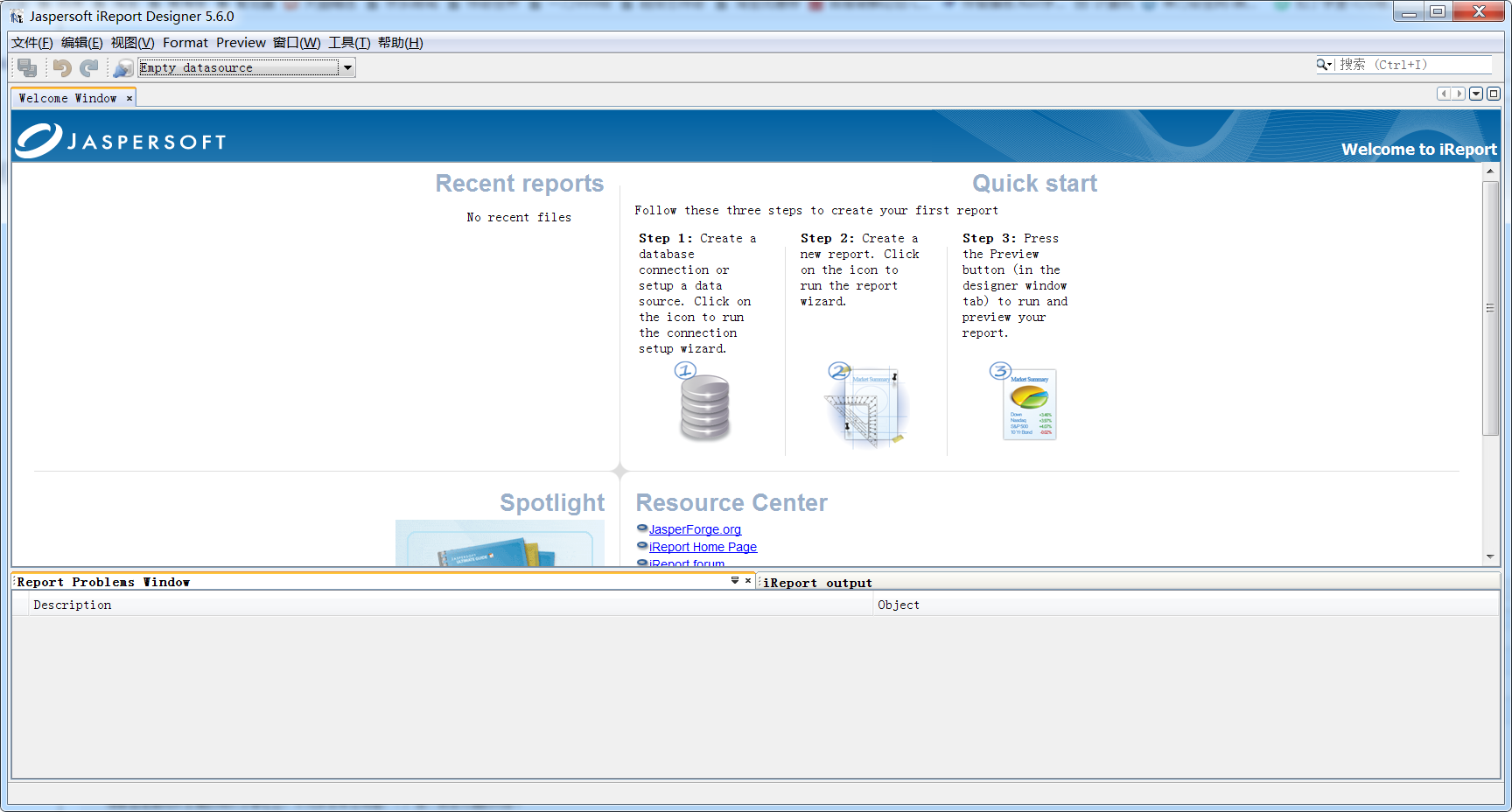Click Welcome page scrollbar down arrow
The height and width of the screenshot is (812, 1512).
(x=1490, y=556)
